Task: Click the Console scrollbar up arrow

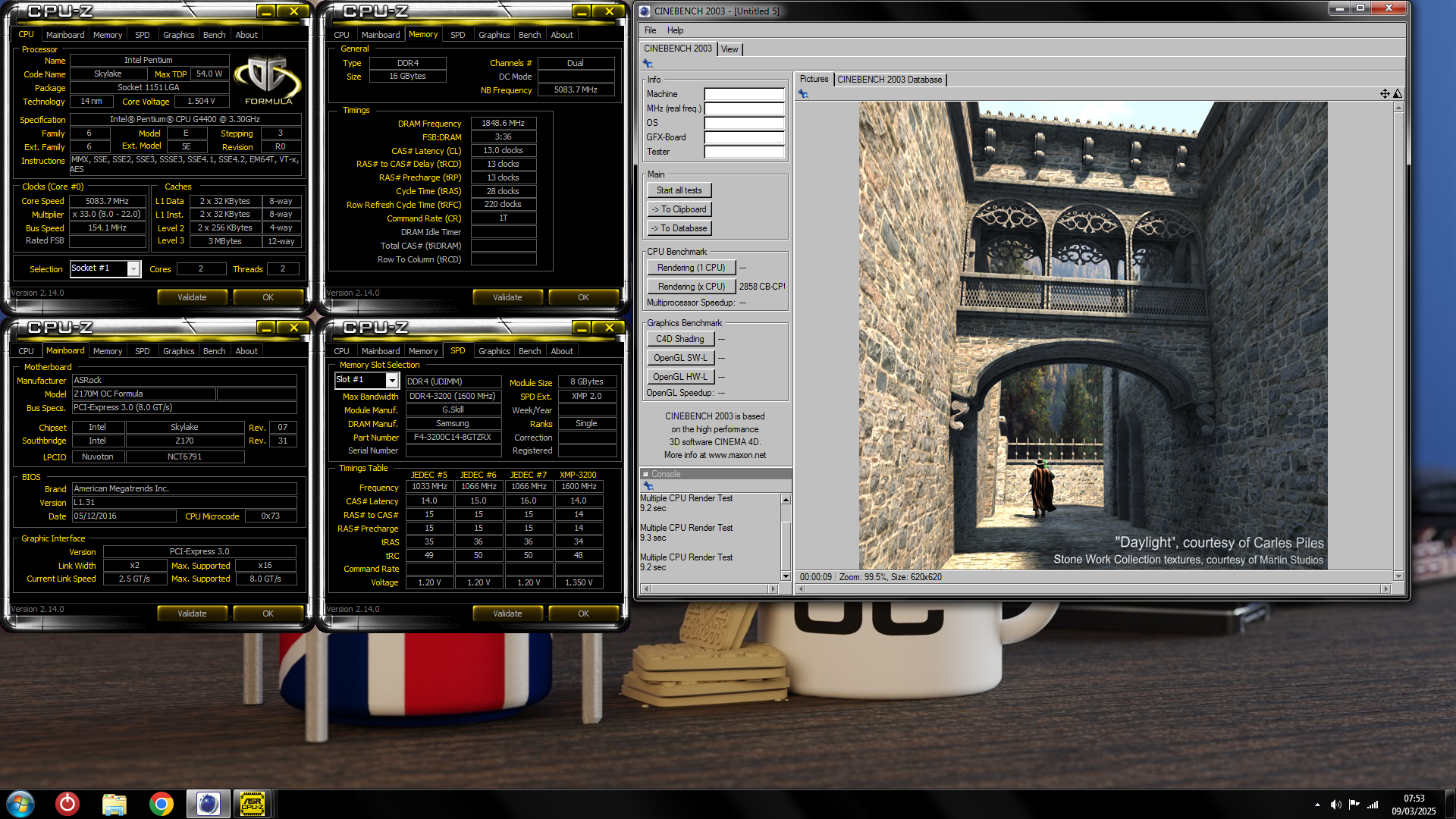Action: 786,499
